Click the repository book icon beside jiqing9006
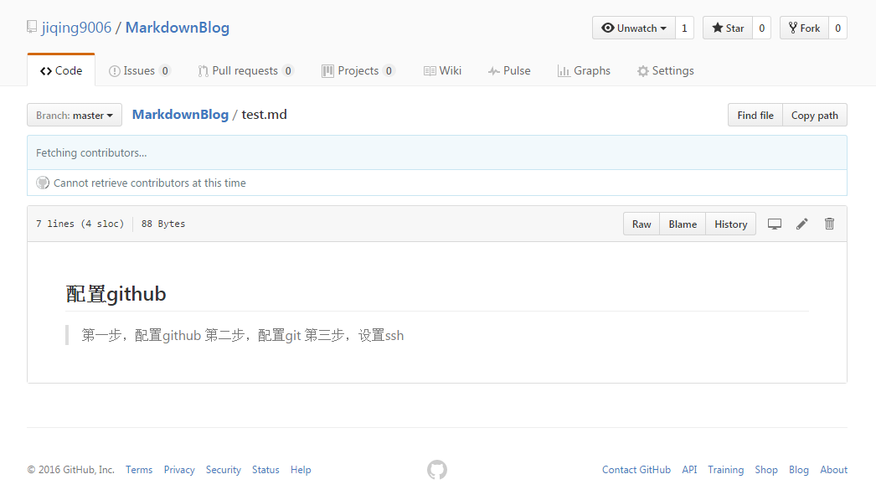 point(32,27)
